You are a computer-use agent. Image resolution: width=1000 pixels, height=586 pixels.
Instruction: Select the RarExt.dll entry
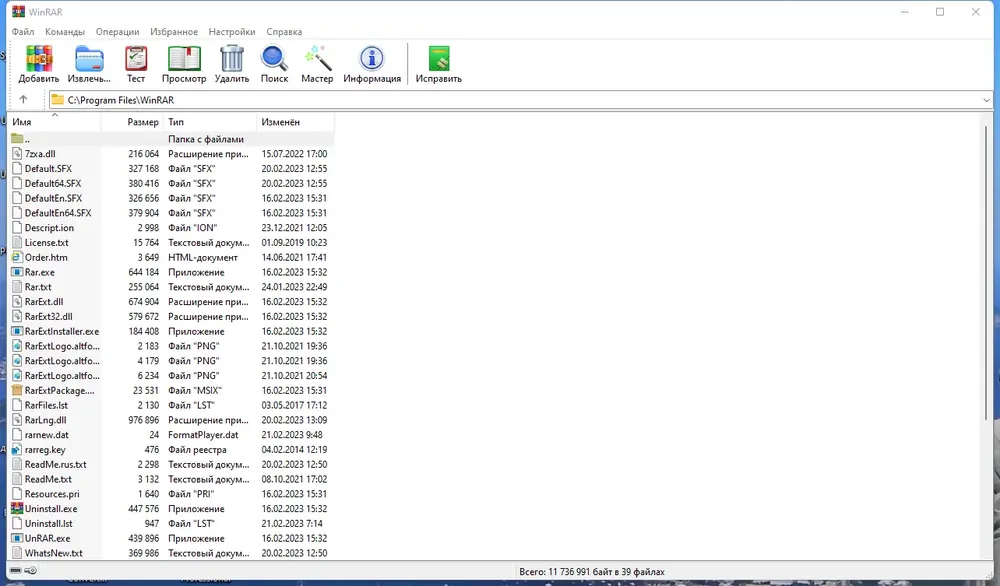click(x=44, y=302)
